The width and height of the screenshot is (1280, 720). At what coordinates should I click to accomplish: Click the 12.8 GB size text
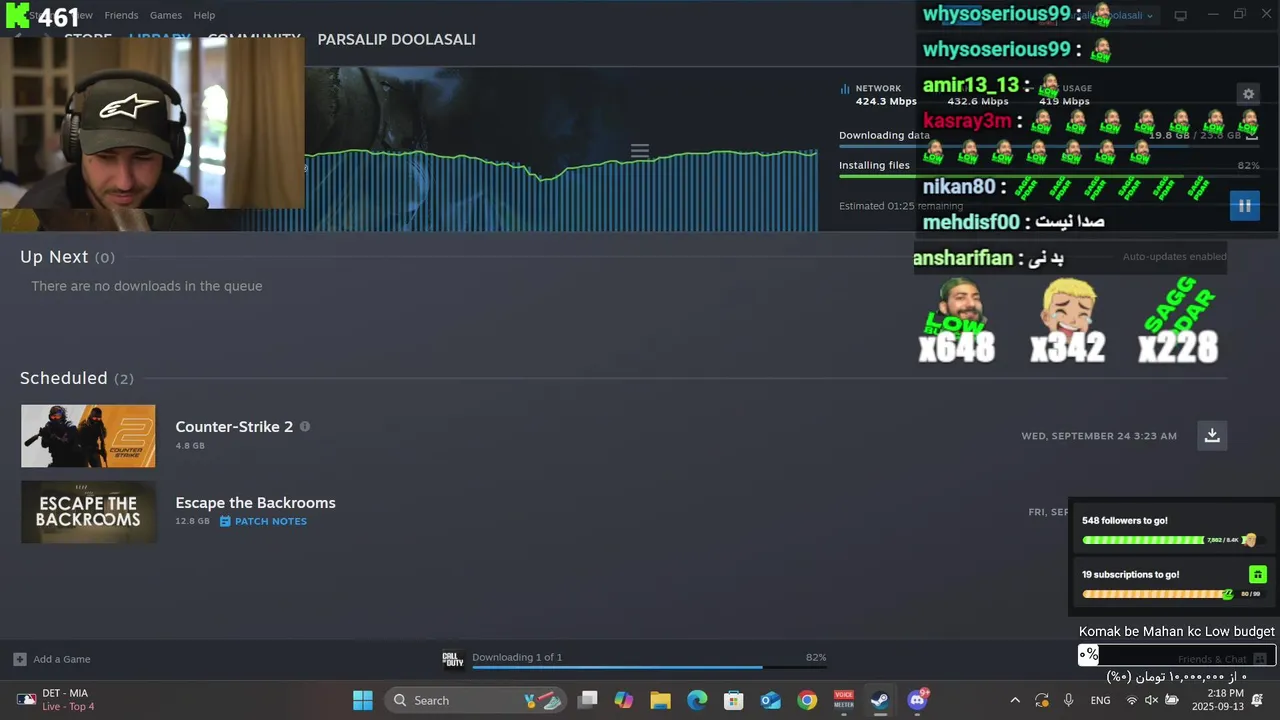click(x=192, y=521)
